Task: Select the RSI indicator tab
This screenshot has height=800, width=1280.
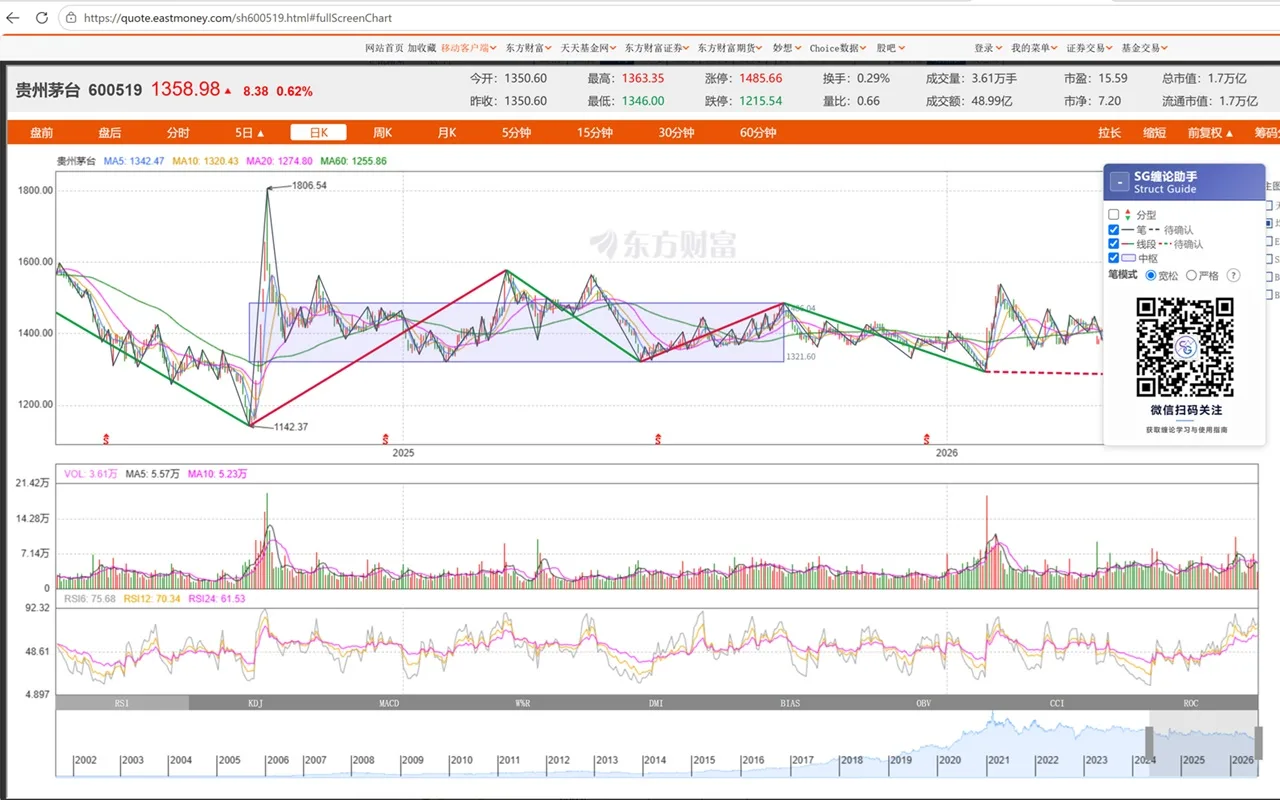Action: [x=122, y=703]
